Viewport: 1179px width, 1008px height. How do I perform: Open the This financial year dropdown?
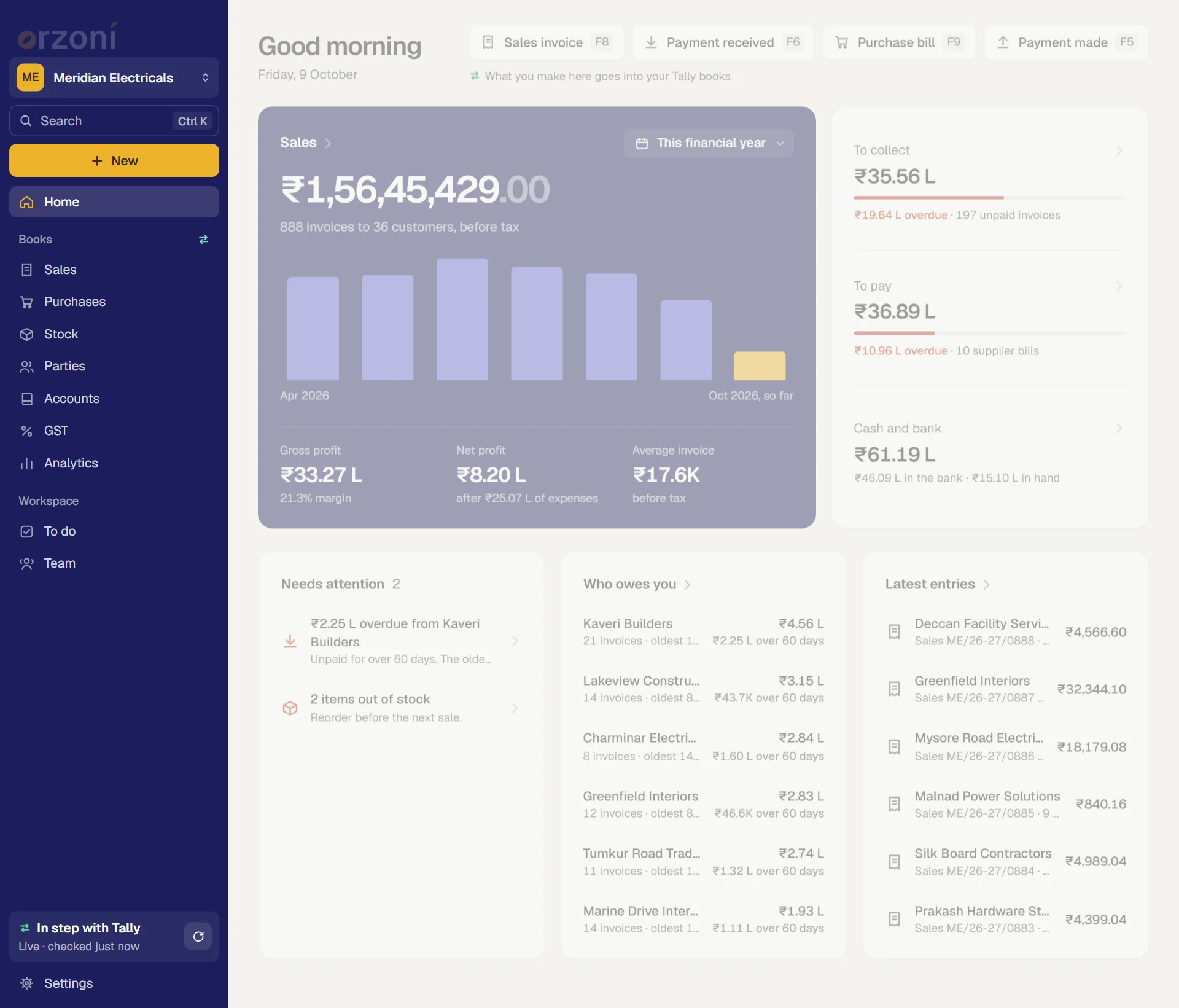[709, 143]
